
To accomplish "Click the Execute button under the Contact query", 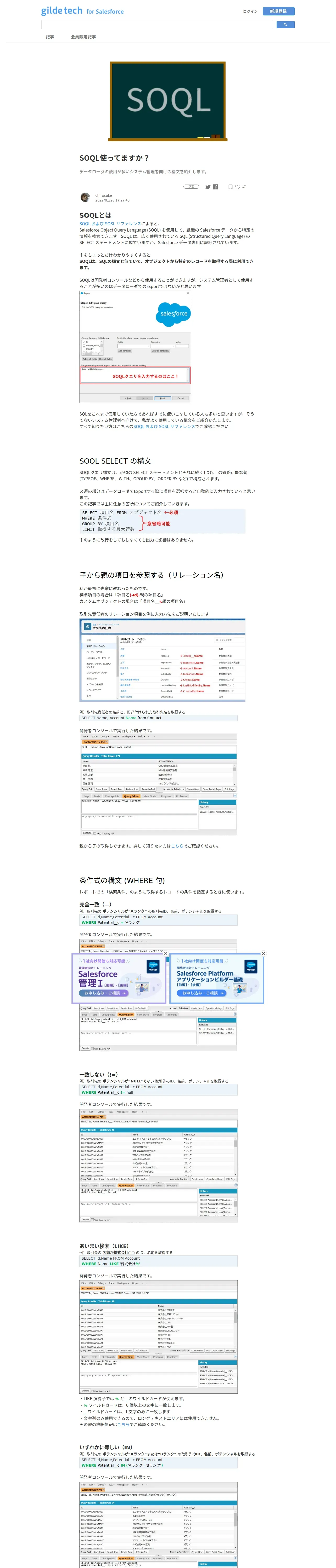I will tap(87, 833).
